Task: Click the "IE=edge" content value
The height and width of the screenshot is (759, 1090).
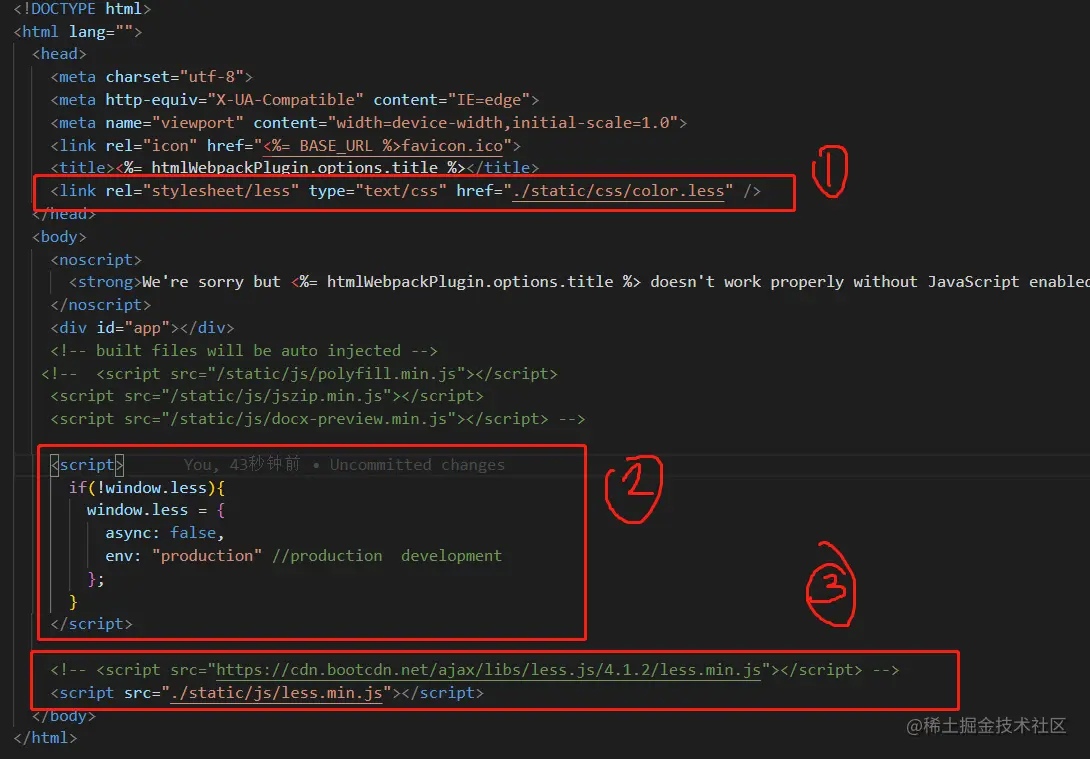Action: [489, 100]
